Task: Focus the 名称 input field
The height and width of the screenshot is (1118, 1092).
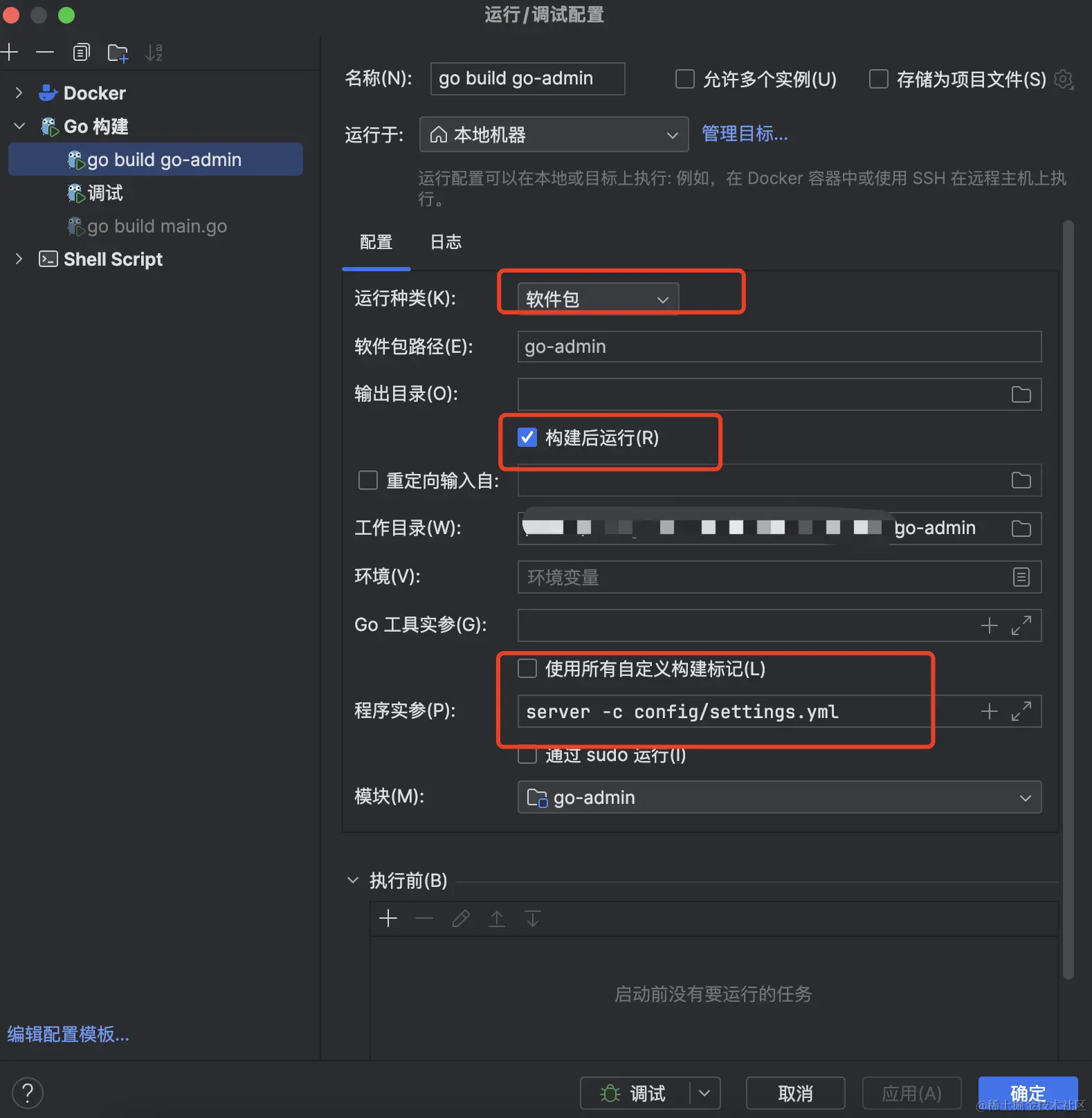Action: (x=528, y=79)
